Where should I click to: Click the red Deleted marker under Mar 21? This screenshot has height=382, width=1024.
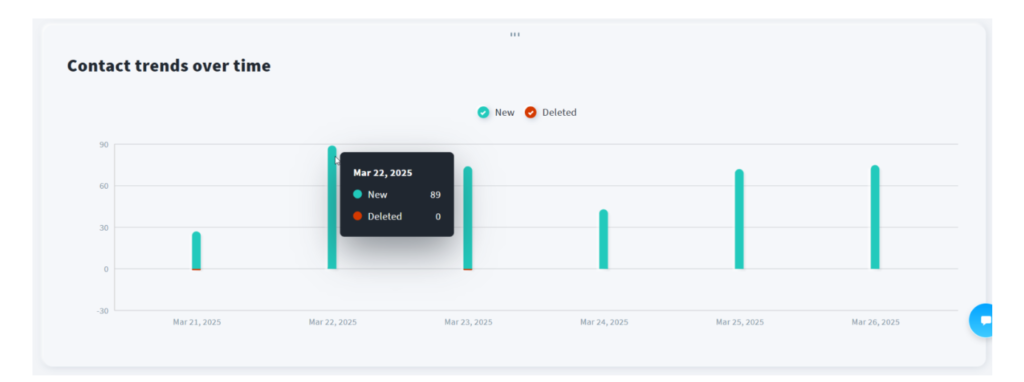197,269
